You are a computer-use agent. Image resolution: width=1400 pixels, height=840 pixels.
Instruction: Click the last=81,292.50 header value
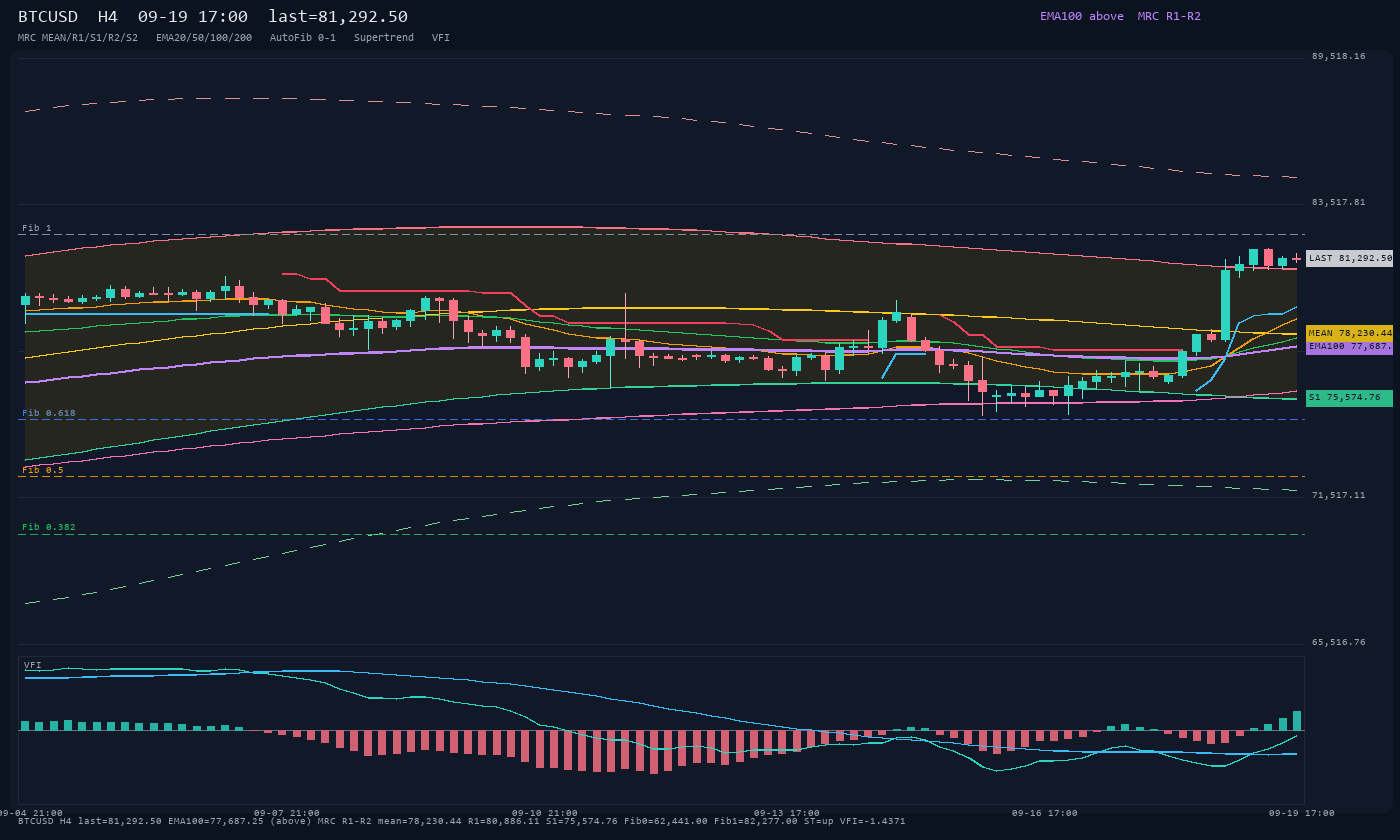coord(338,17)
